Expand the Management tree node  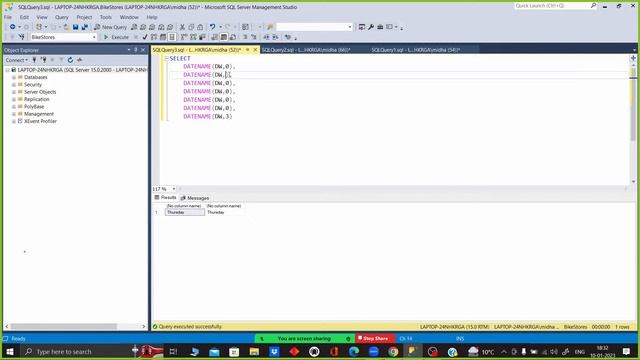coord(14,114)
